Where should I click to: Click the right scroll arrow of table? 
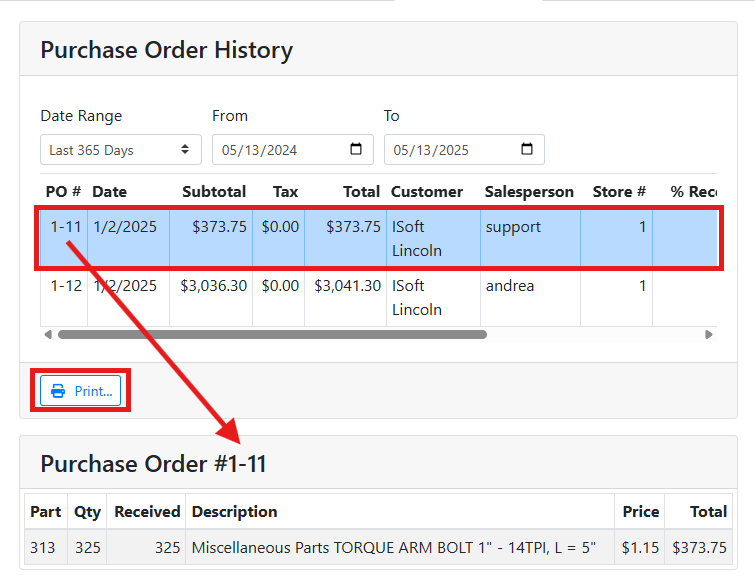pos(709,335)
